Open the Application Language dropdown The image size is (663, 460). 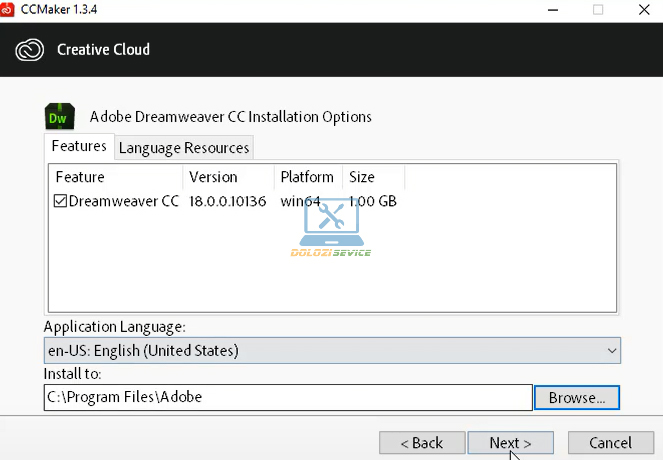(x=331, y=351)
